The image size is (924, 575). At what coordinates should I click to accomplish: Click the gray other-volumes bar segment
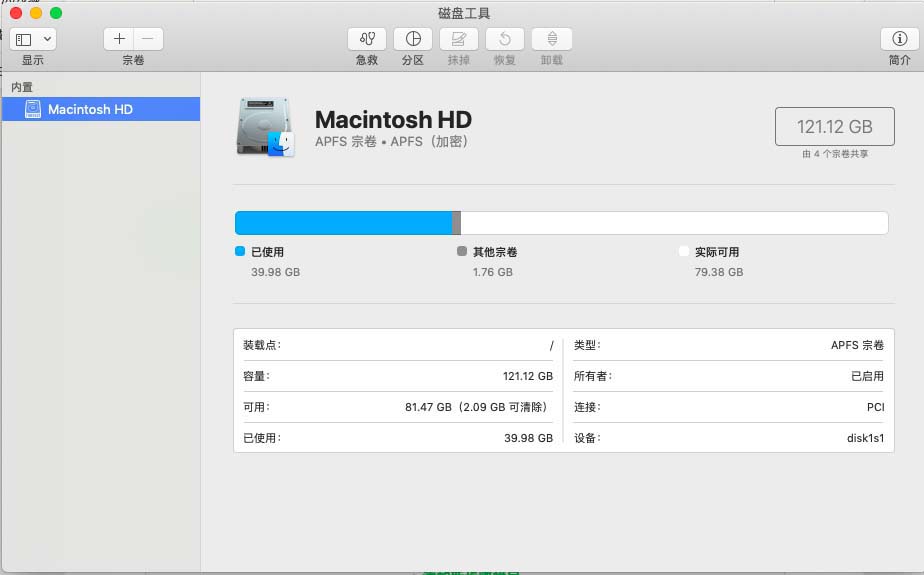[x=457, y=223]
